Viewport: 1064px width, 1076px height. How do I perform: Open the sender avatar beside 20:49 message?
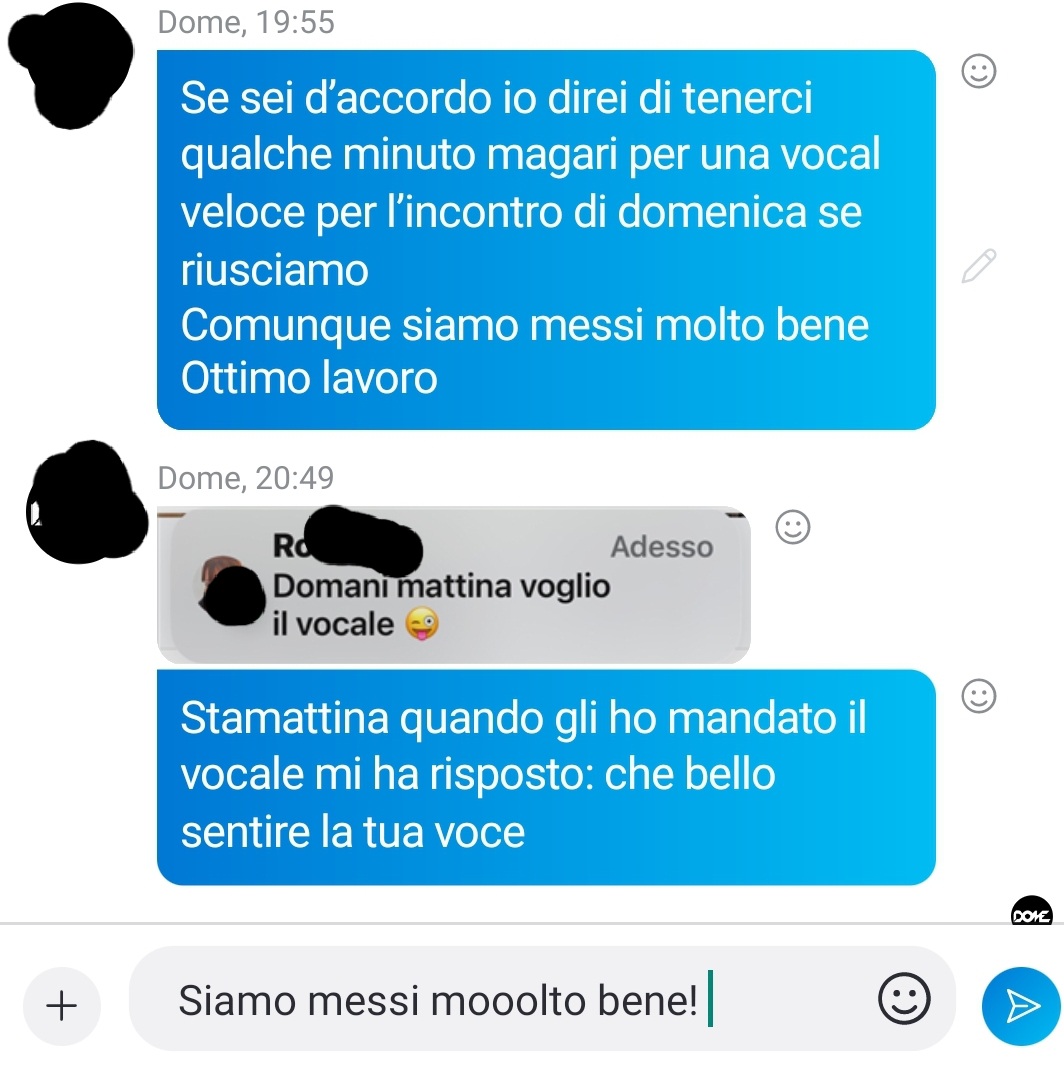click(86, 502)
